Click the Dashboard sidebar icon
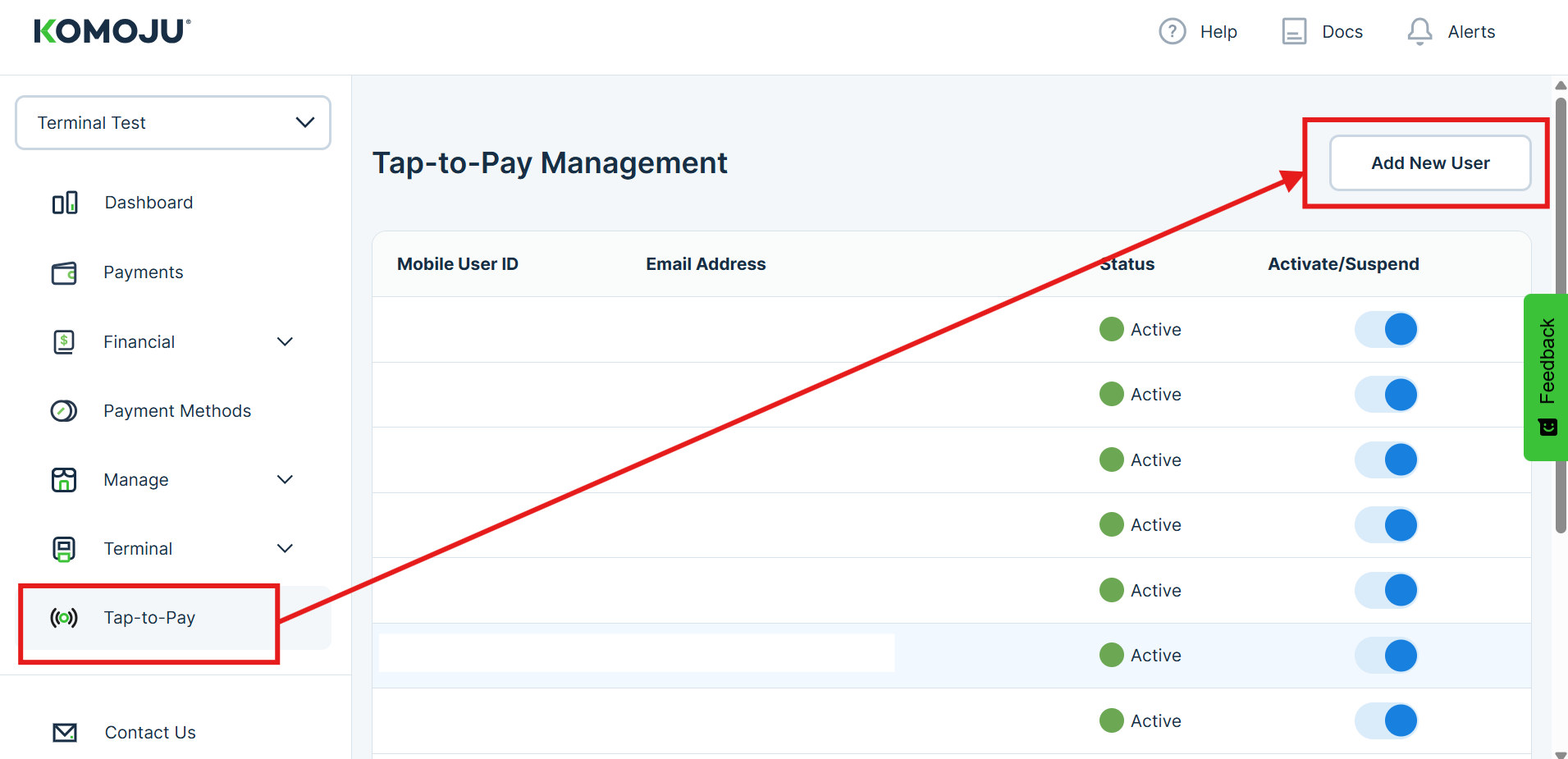The height and width of the screenshot is (759, 1568). [64, 203]
